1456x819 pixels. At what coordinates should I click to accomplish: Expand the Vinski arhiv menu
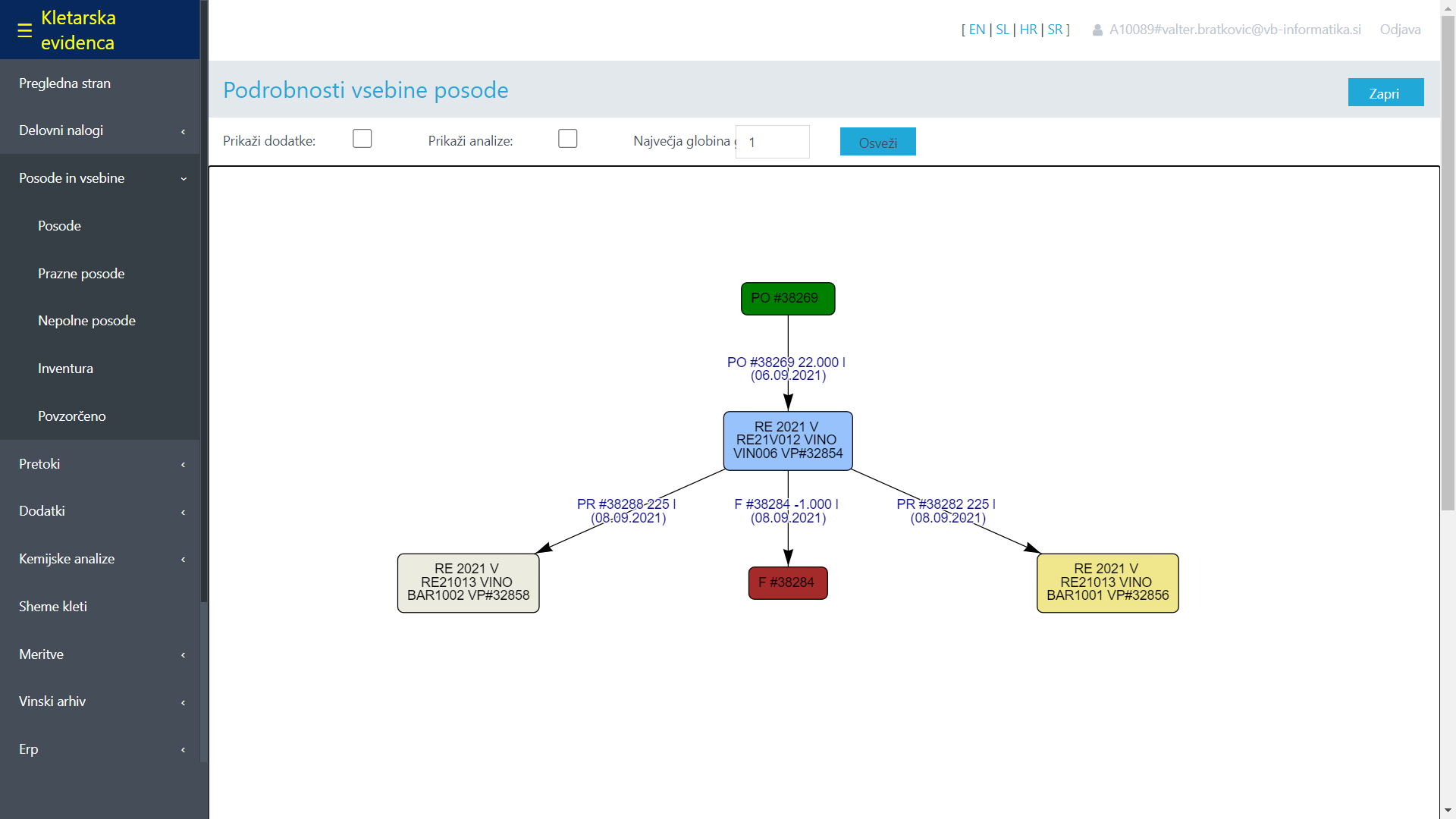(x=100, y=701)
